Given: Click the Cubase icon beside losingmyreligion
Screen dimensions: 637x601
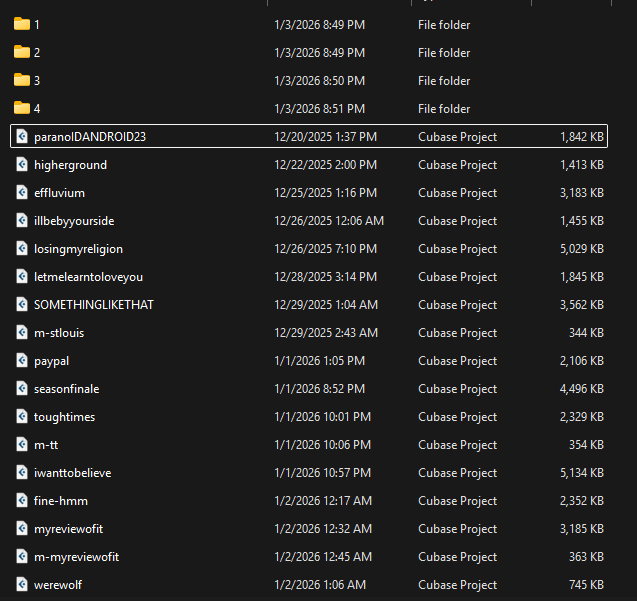Looking at the screenshot, I should [22, 248].
